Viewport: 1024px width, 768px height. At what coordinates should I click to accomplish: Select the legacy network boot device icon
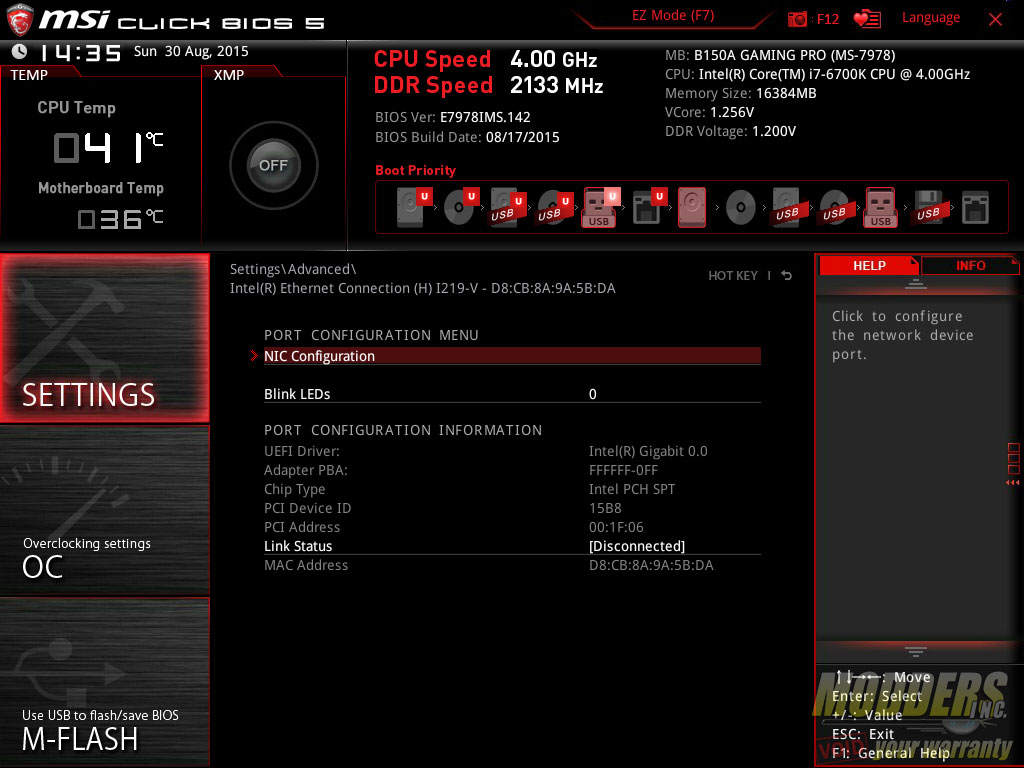coord(975,207)
